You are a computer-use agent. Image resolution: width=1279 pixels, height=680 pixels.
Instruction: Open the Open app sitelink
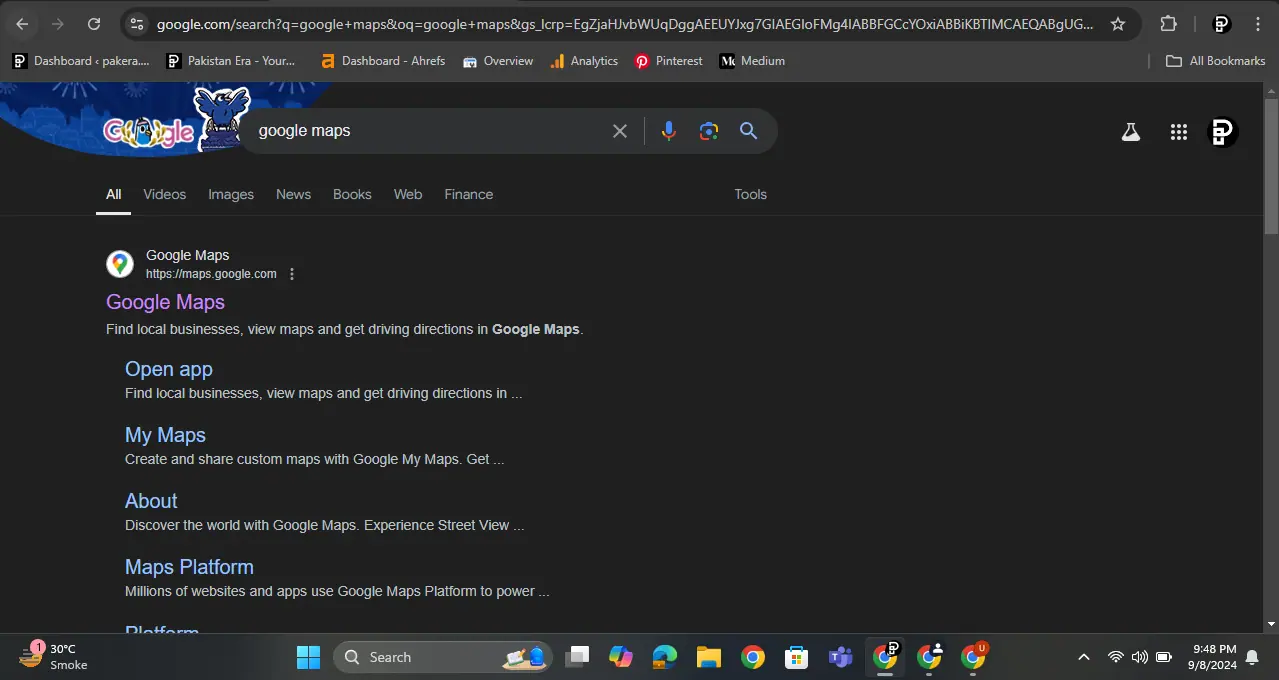(169, 369)
